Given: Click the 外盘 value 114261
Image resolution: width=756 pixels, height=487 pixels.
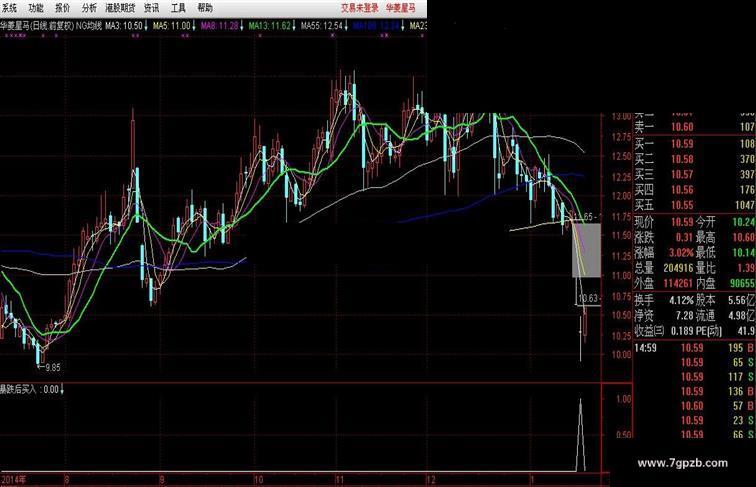Looking at the screenshot, I should click(678, 284).
